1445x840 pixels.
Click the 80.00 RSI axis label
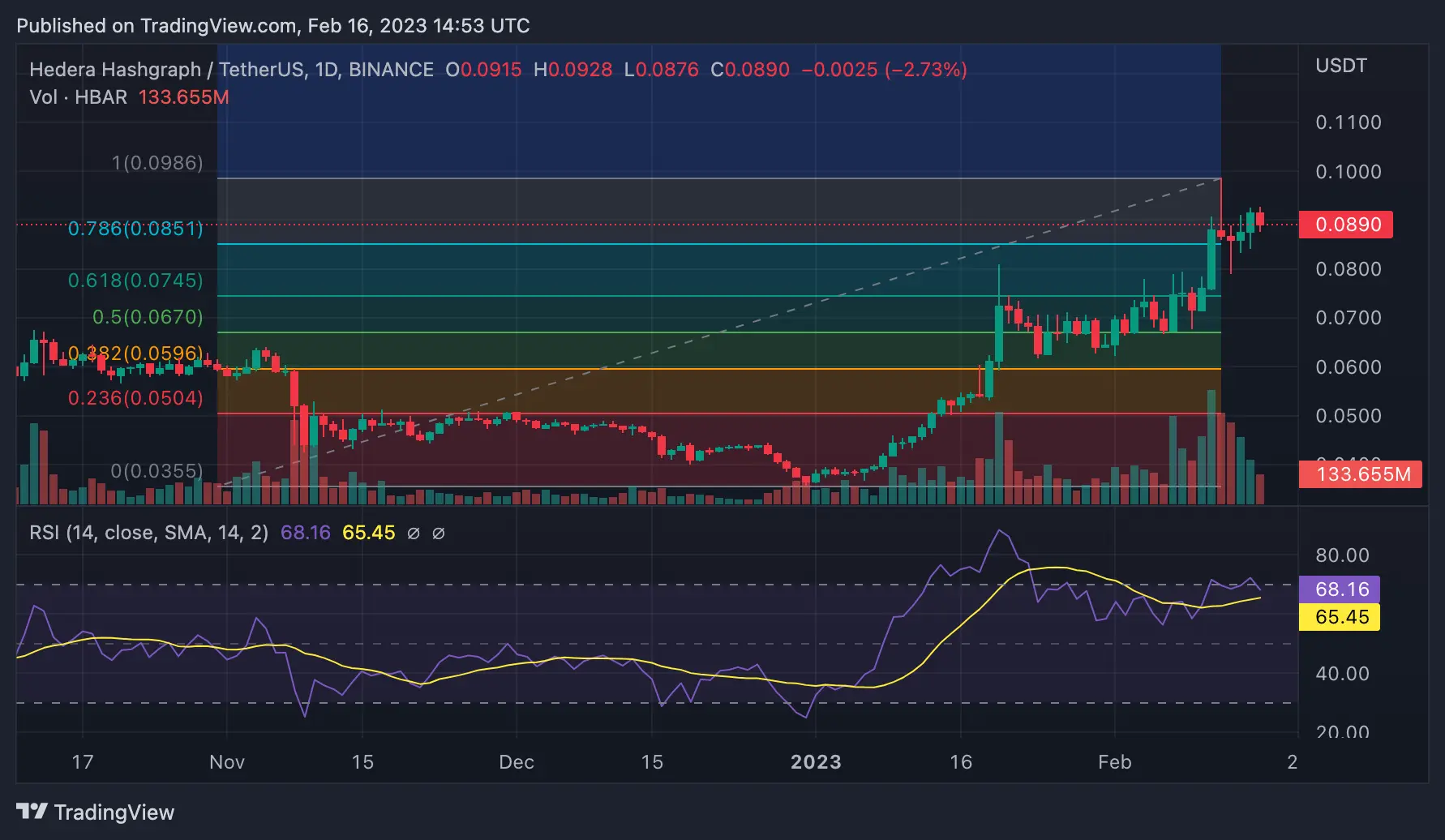(x=1342, y=555)
